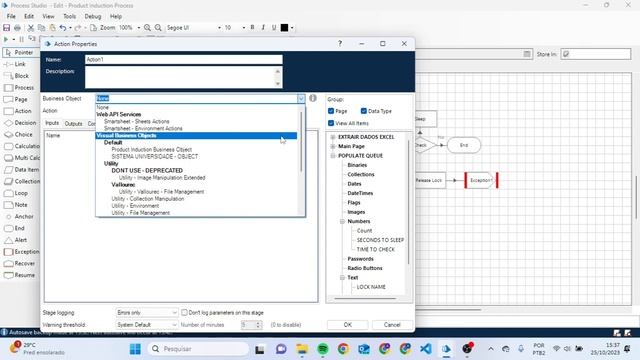Viewport: 640px width, 360px height.
Task: Switch to the Outputs tab
Action: point(73,123)
